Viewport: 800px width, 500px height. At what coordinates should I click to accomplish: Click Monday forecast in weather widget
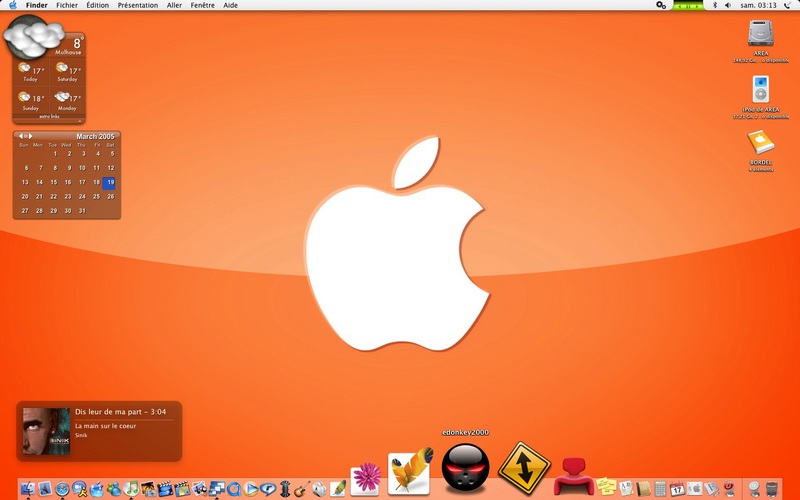click(67, 101)
